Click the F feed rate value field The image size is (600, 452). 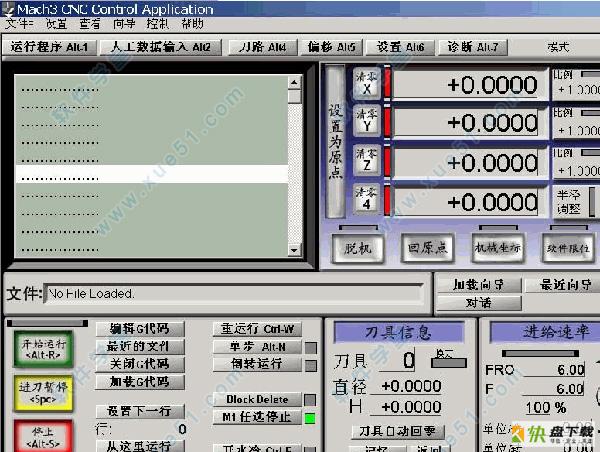554,389
